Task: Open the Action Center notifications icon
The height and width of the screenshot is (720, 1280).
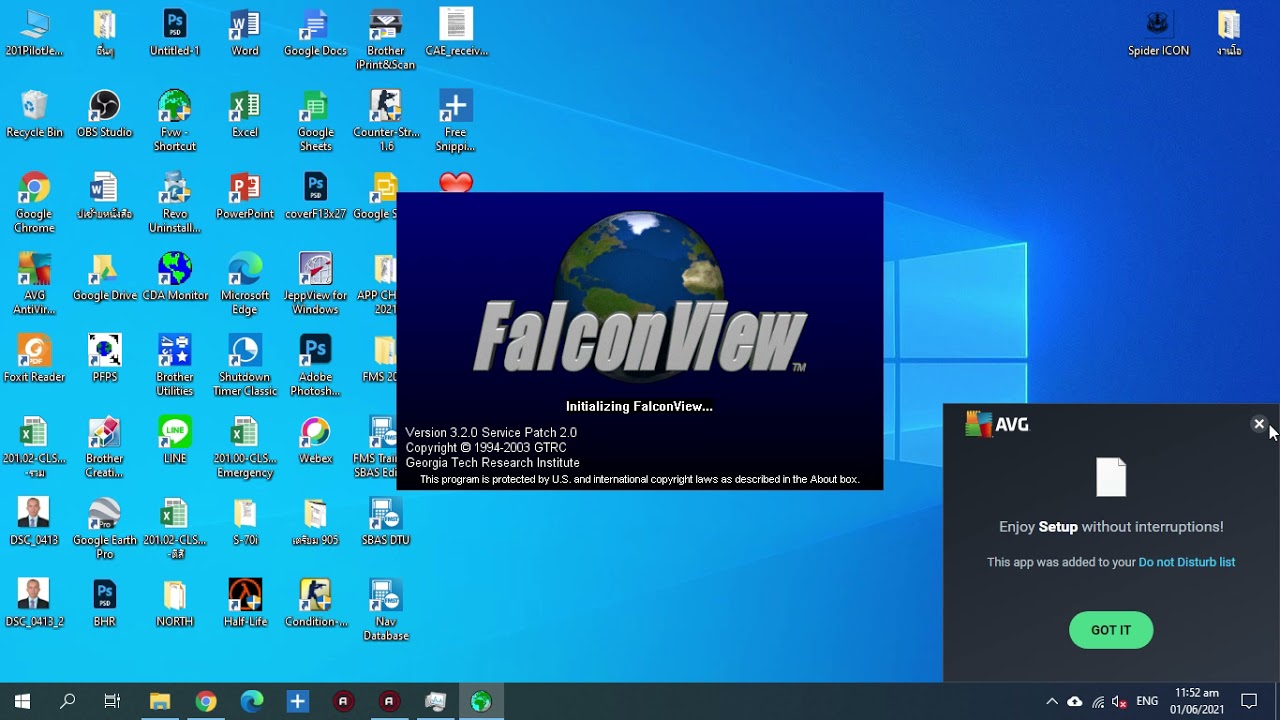Action: pyautogui.click(x=1249, y=701)
